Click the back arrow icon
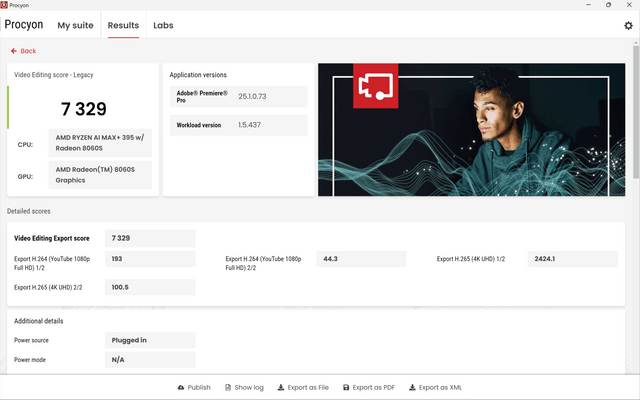This screenshot has width=640, height=400. (14, 51)
